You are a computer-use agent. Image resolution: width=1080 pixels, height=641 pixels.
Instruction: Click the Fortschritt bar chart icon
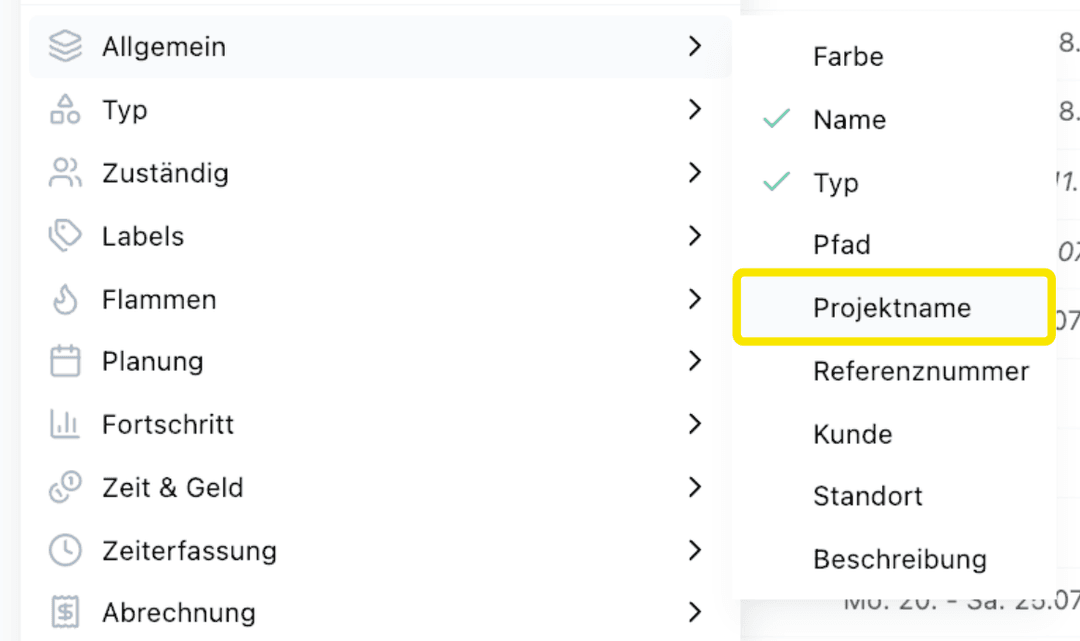(65, 424)
